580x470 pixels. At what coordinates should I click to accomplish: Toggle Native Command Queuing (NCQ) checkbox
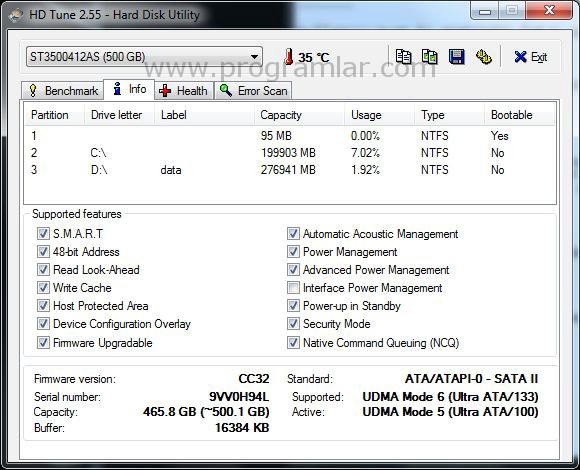[293, 342]
